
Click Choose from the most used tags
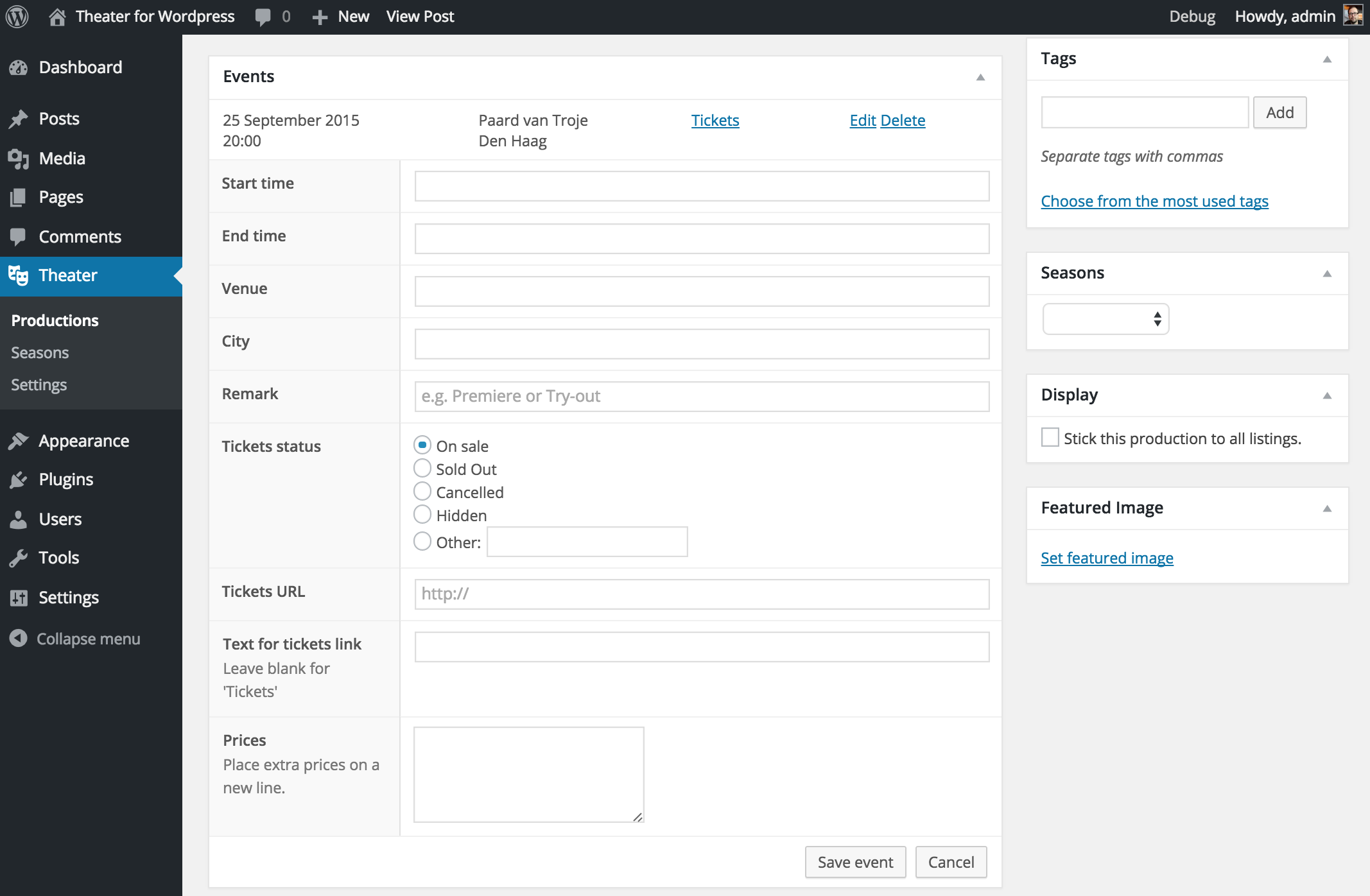1155,201
